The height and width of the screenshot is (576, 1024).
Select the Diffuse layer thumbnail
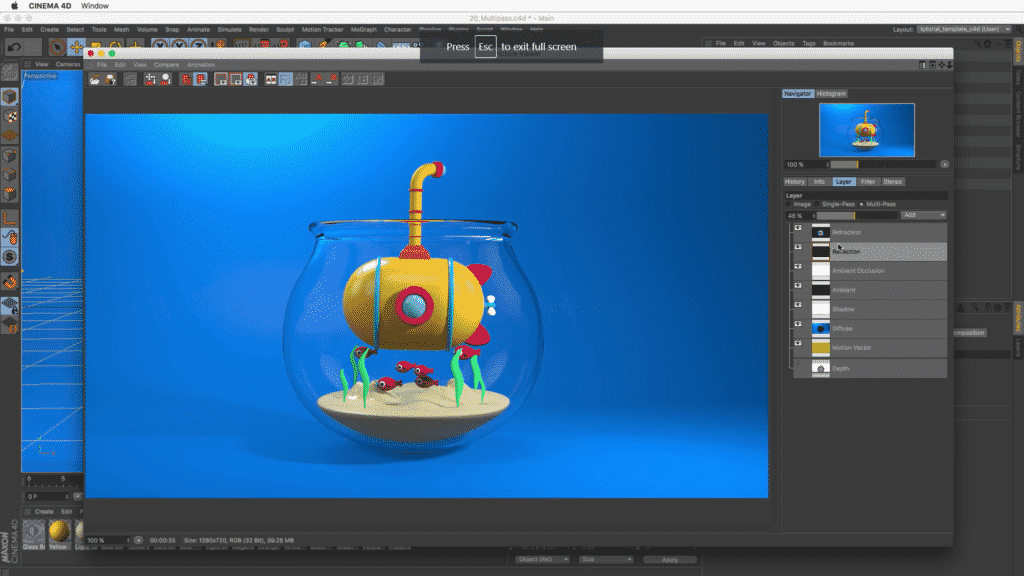(821, 328)
